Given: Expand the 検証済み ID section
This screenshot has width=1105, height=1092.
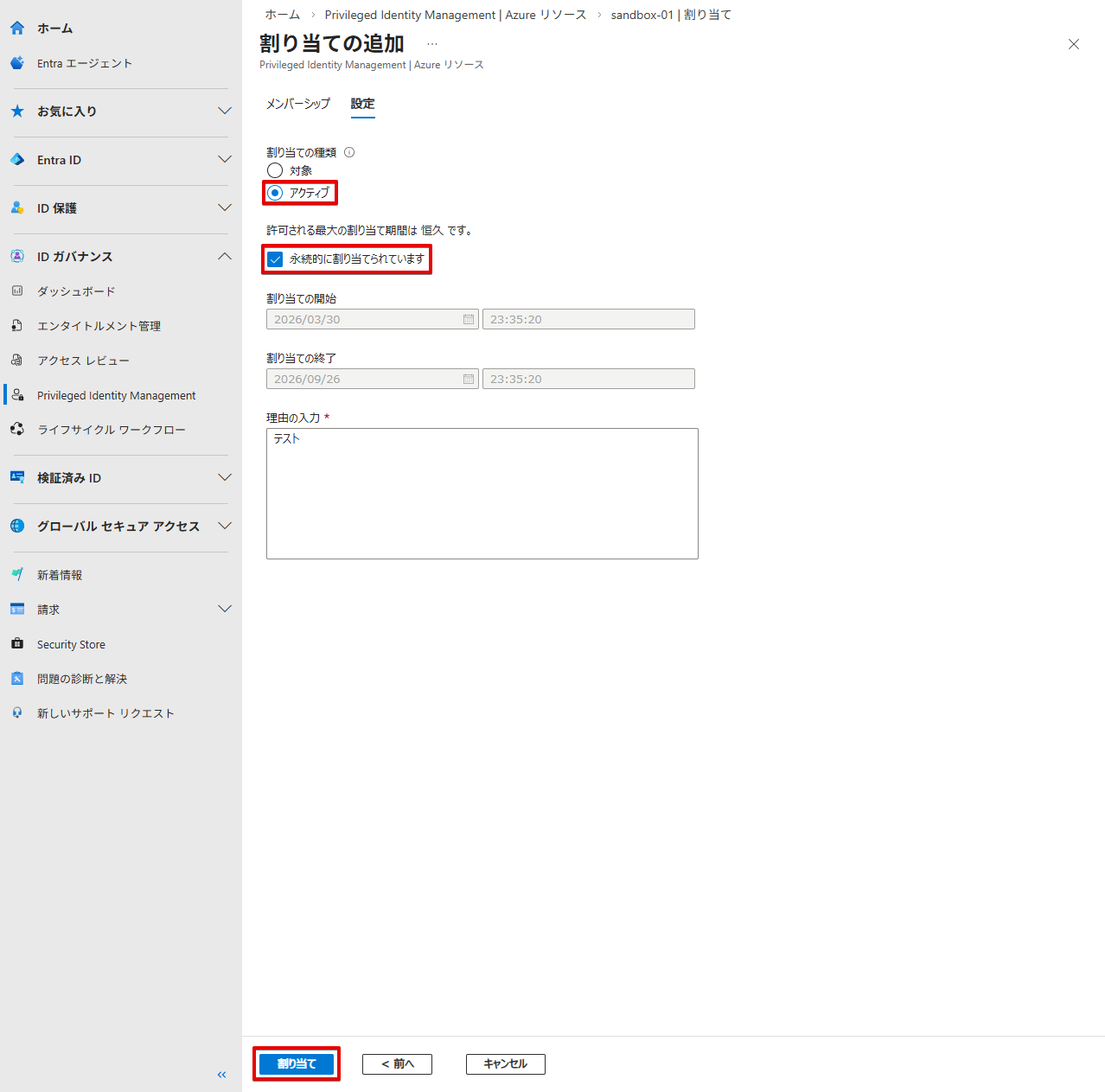Looking at the screenshot, I should pyautogui.click(x=225, y=477).
